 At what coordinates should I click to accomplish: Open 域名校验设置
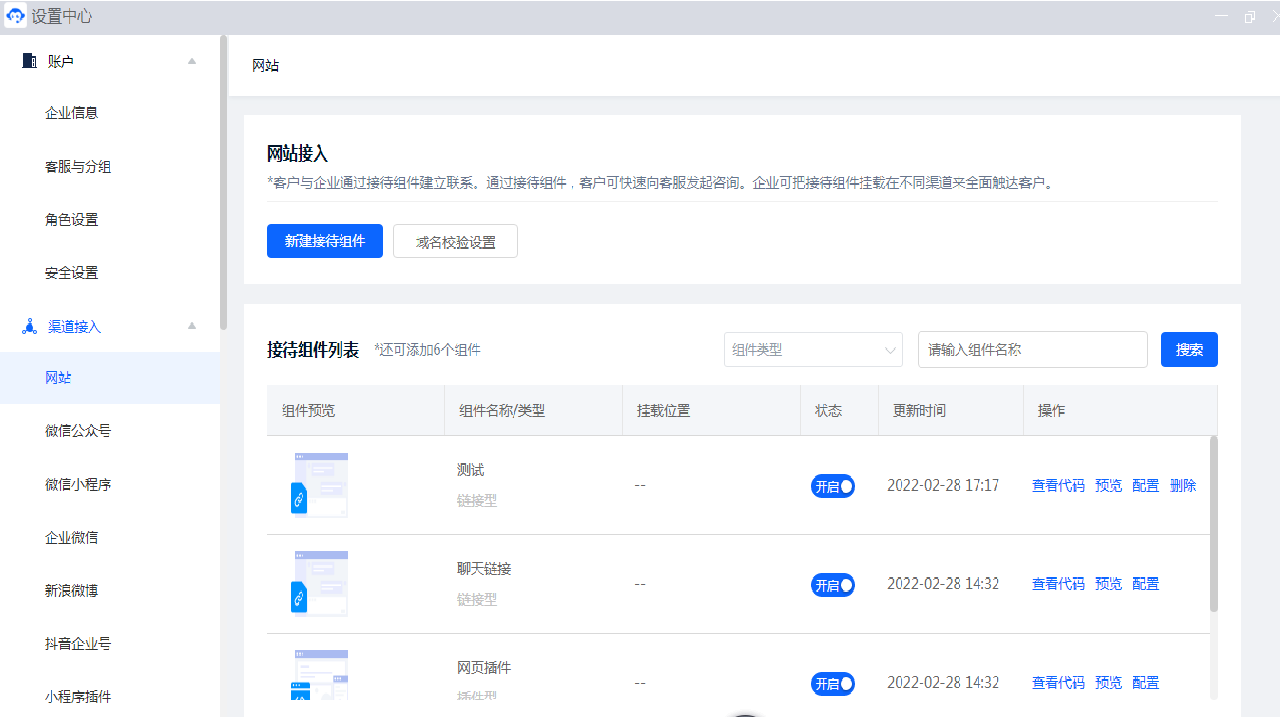tap(455, 241)
